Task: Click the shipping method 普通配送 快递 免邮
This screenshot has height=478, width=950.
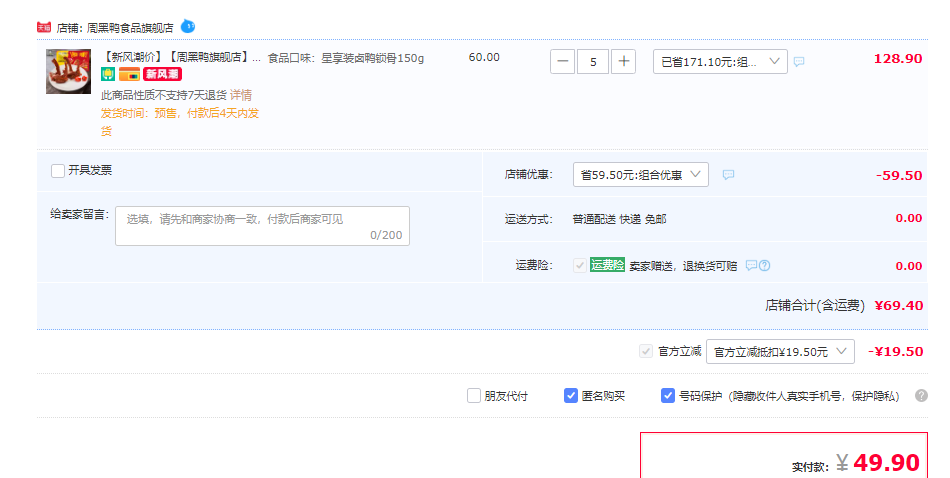Action: (x=619, y=219)
